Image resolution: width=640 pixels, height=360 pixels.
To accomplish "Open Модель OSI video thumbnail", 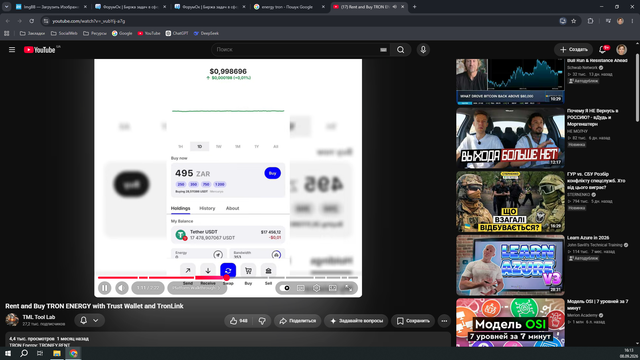I will pyautogui.click(x=510, y=322).
